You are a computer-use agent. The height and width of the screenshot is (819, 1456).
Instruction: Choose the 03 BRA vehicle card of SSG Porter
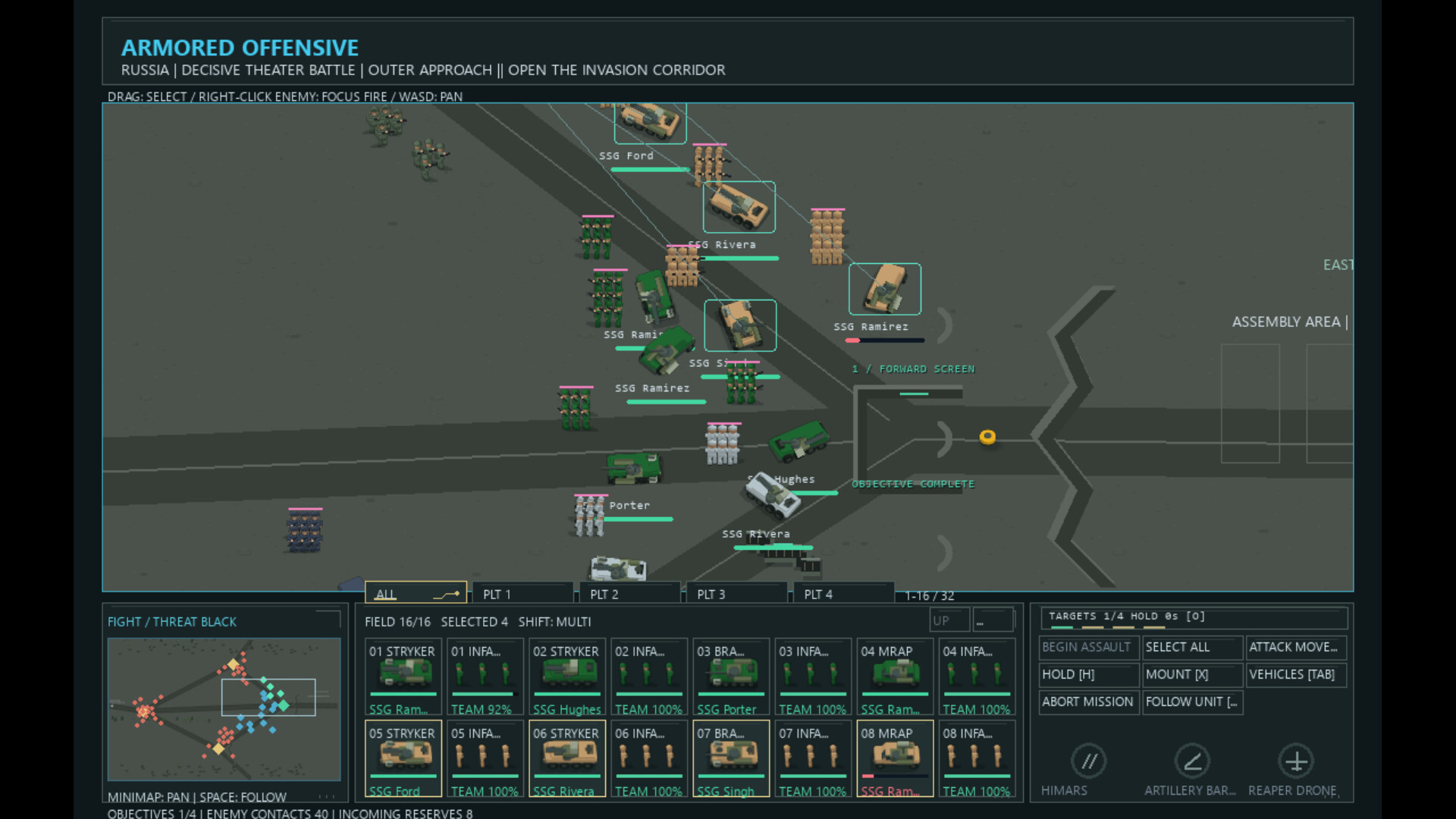click(x=730, y=677)
